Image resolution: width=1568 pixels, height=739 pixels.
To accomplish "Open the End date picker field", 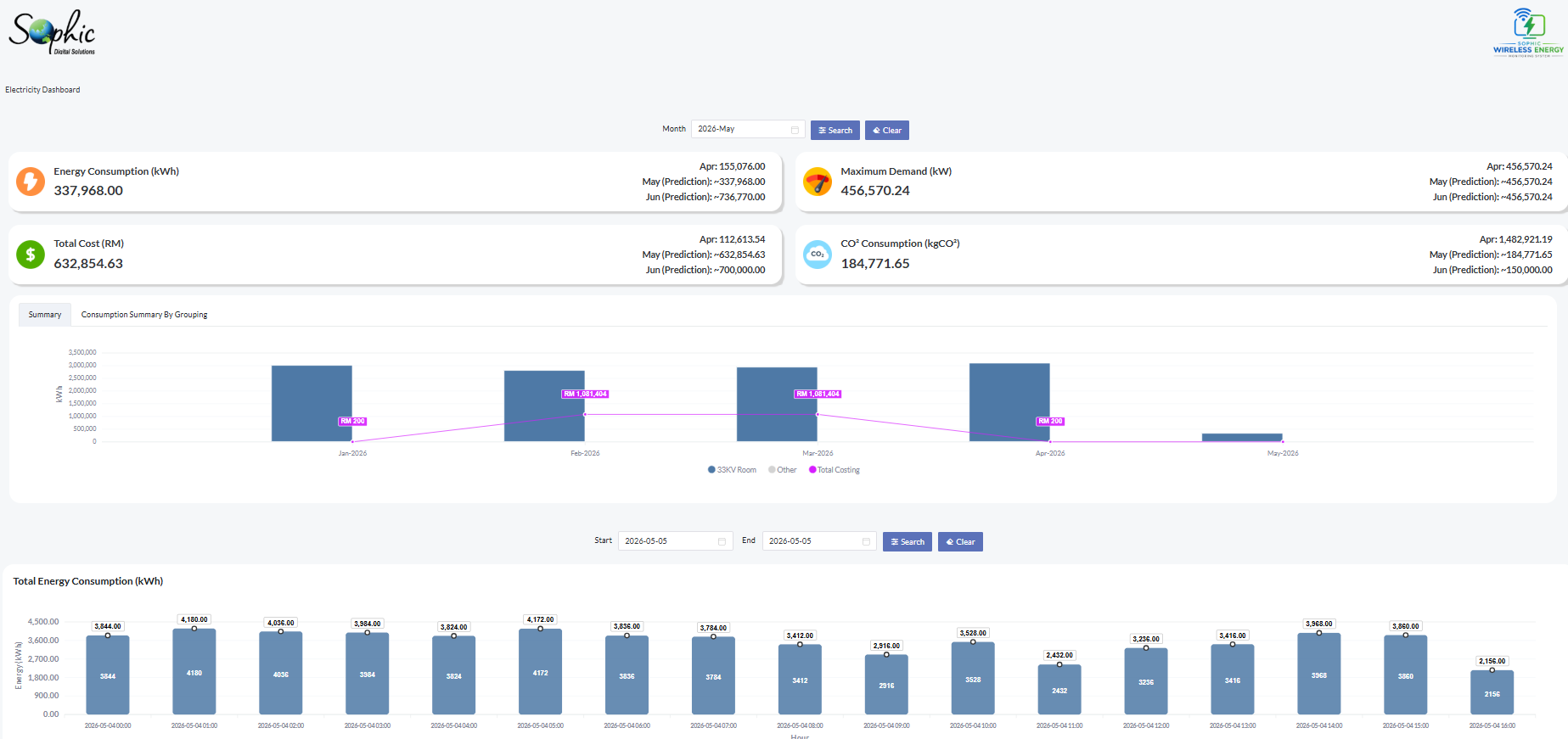I will pyautogui.click(x=819, y=540).
